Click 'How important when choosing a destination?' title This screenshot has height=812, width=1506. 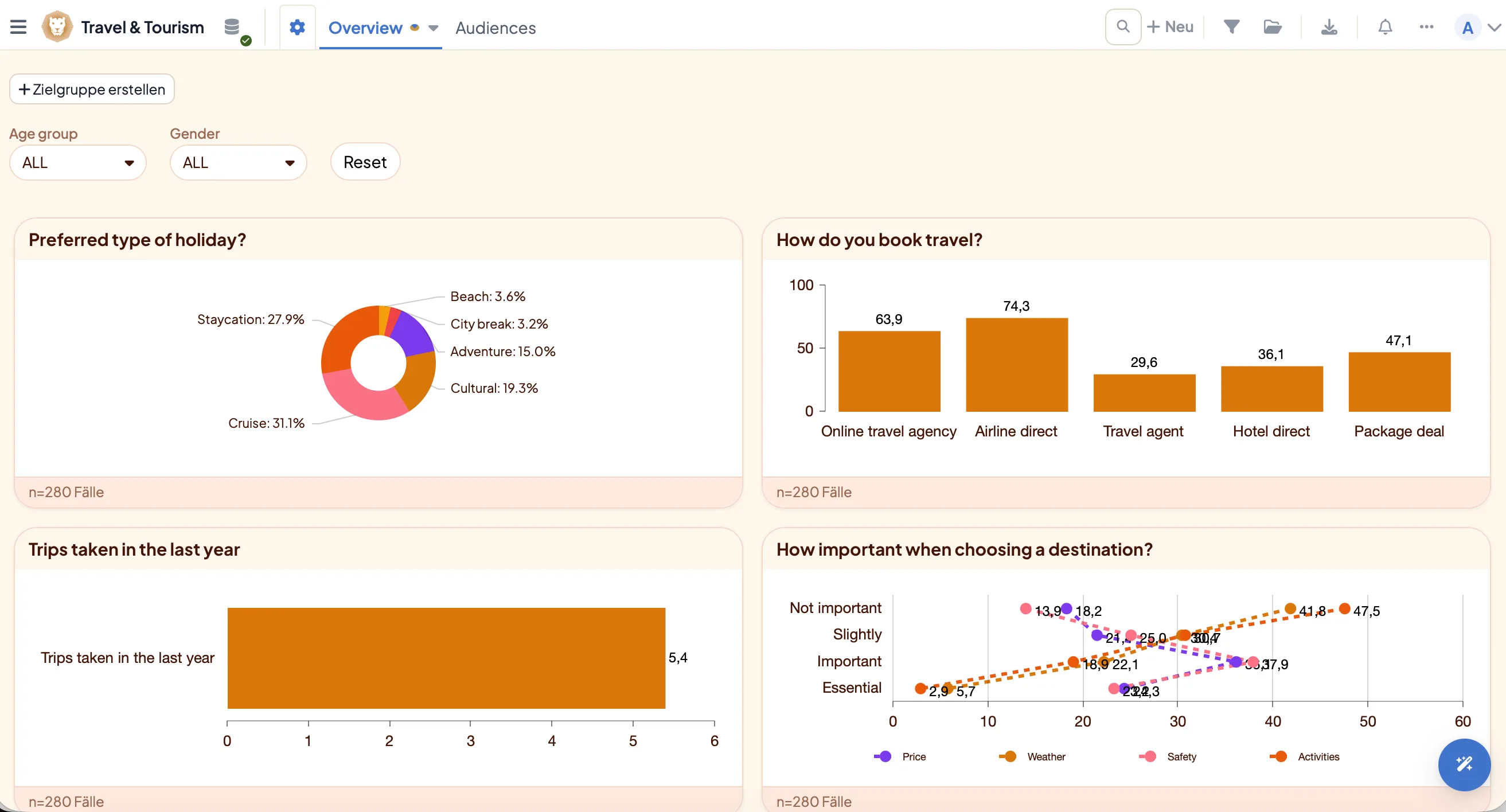(965, 549)
